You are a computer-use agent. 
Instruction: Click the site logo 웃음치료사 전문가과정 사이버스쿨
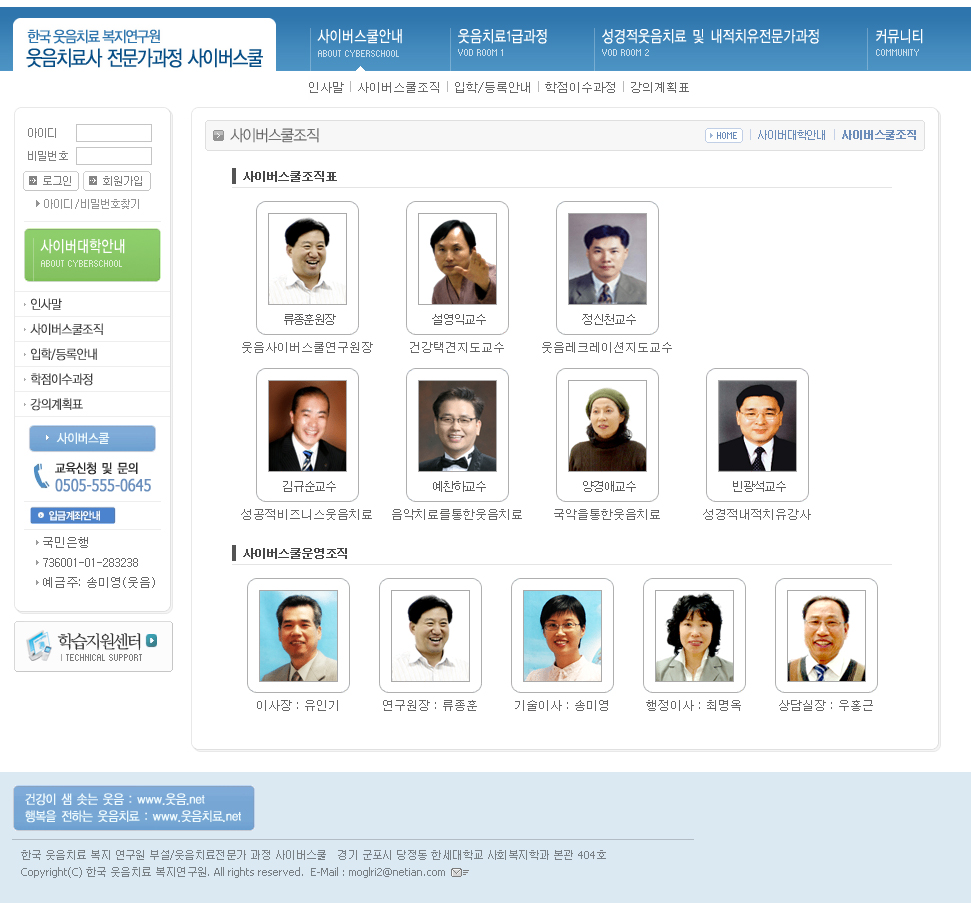tap(145, 48)
